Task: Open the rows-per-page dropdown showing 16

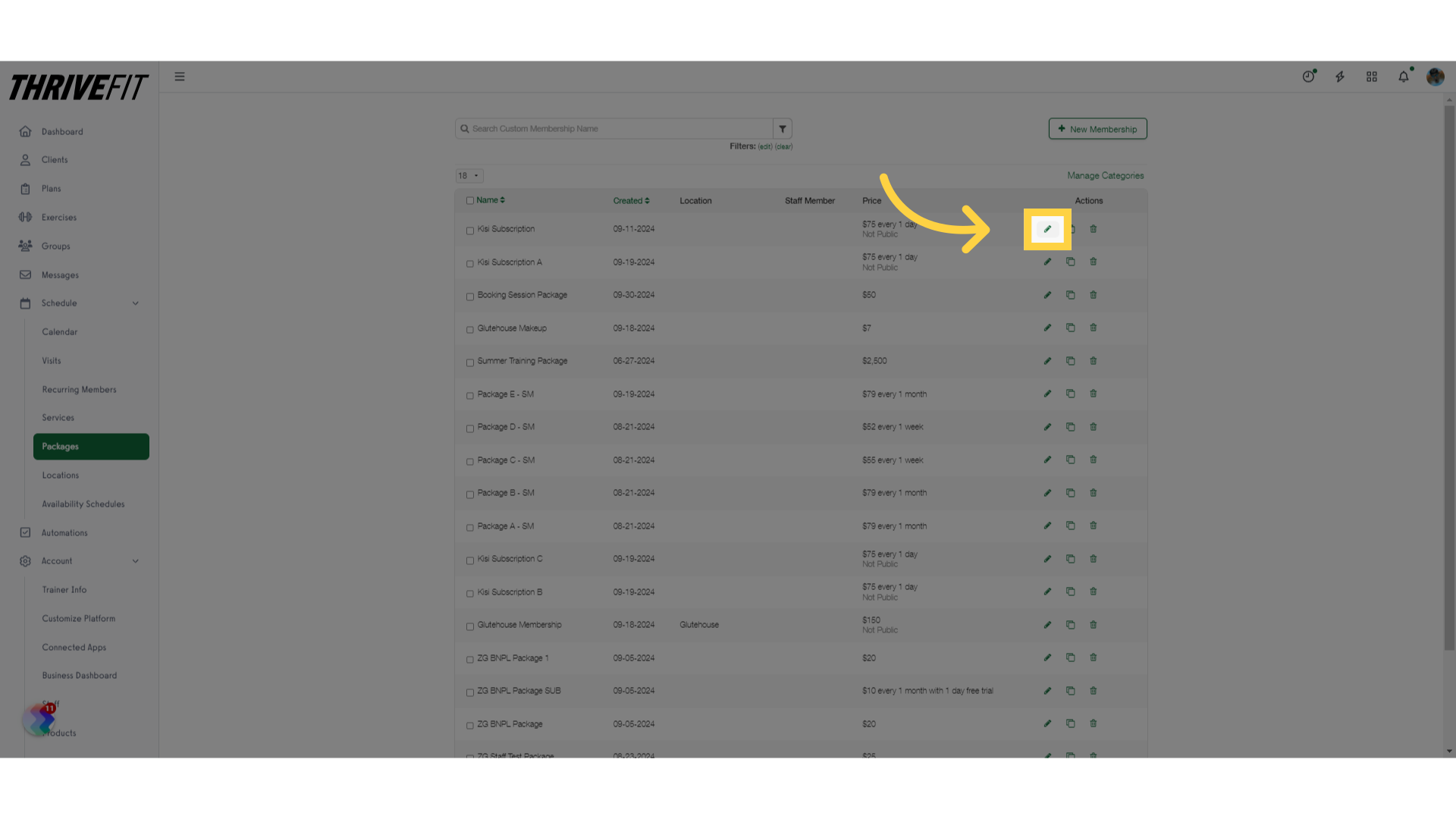Action: [469, 175]
